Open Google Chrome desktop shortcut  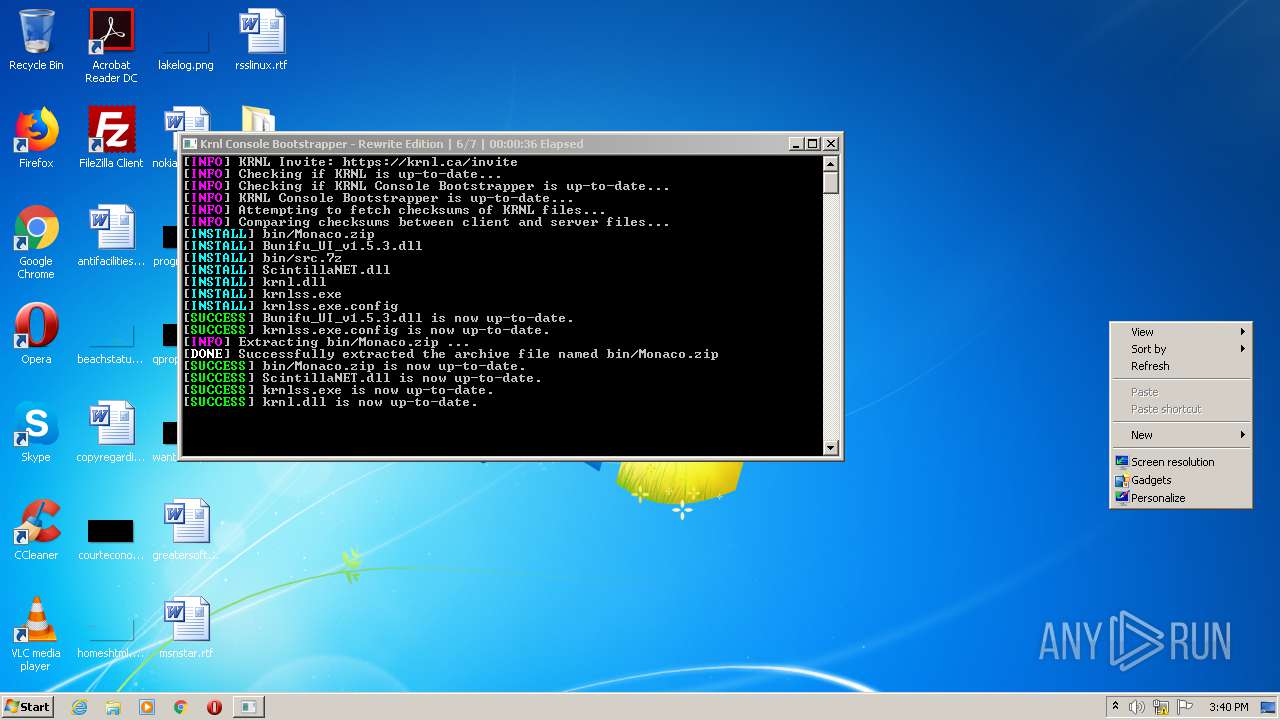coord(36,242)
